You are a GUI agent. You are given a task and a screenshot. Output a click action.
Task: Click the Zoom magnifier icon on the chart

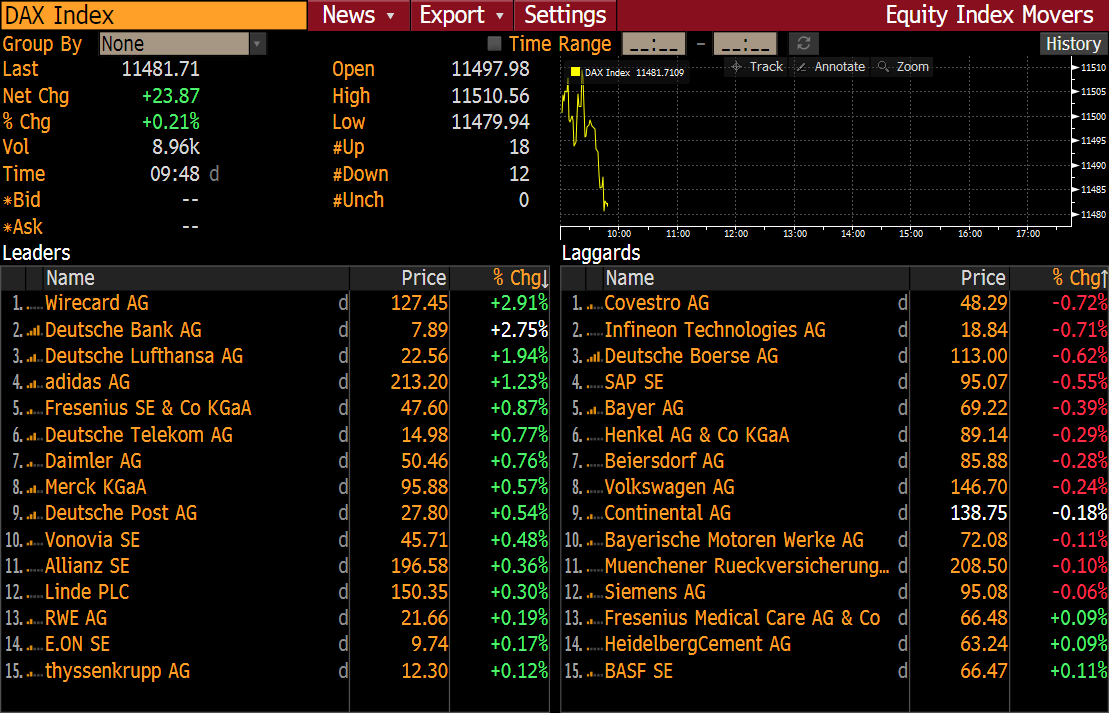tap(883, 66)
